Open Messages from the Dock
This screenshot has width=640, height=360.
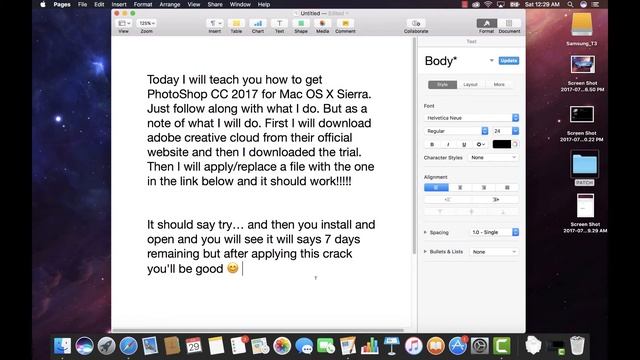(304, 346)
